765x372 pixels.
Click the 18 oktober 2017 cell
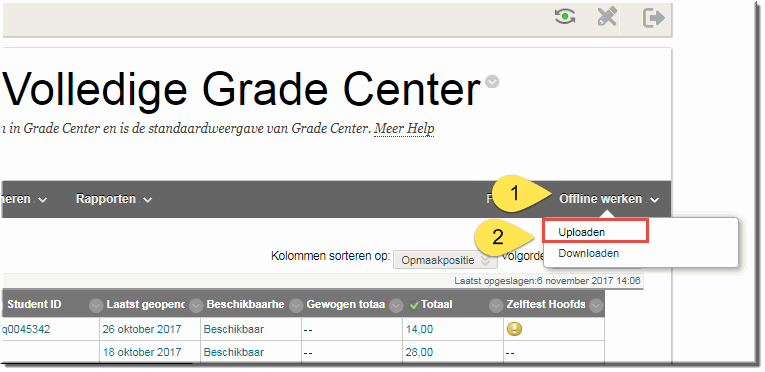pyautogui.click(x=142, y=352)
